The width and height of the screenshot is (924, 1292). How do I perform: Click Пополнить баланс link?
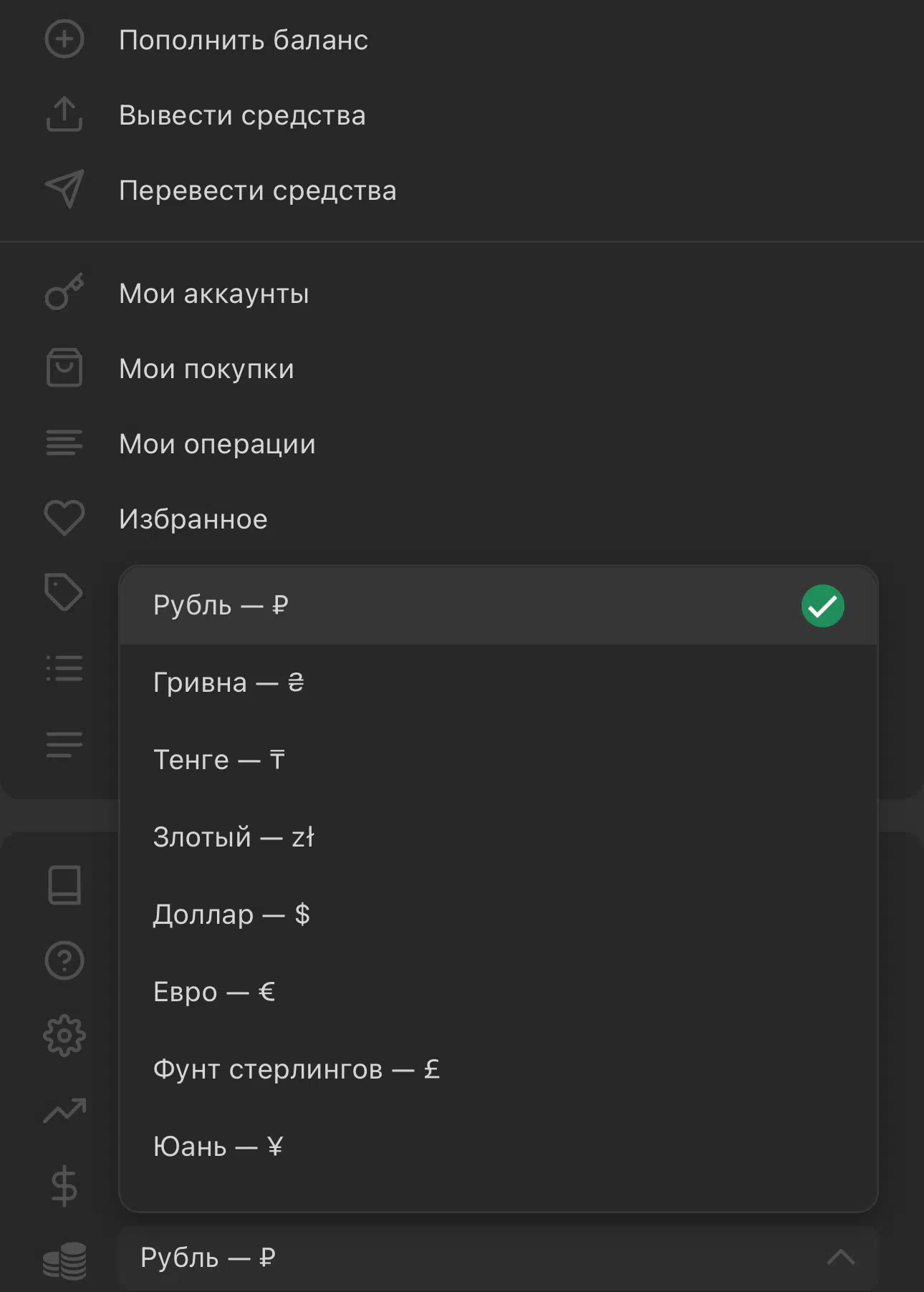pos(244,40)
